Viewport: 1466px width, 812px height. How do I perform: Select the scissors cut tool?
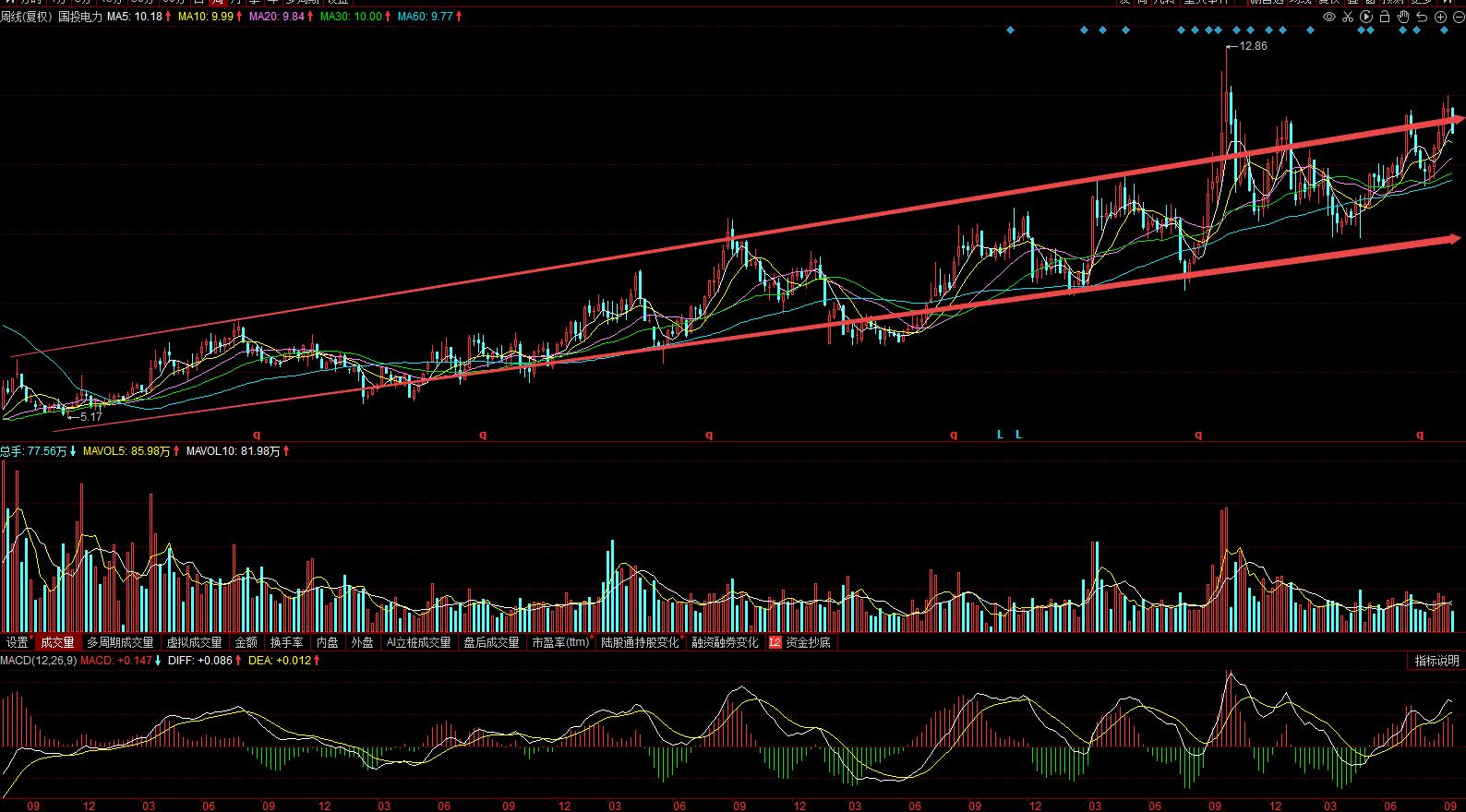(x=1348, y=17)
